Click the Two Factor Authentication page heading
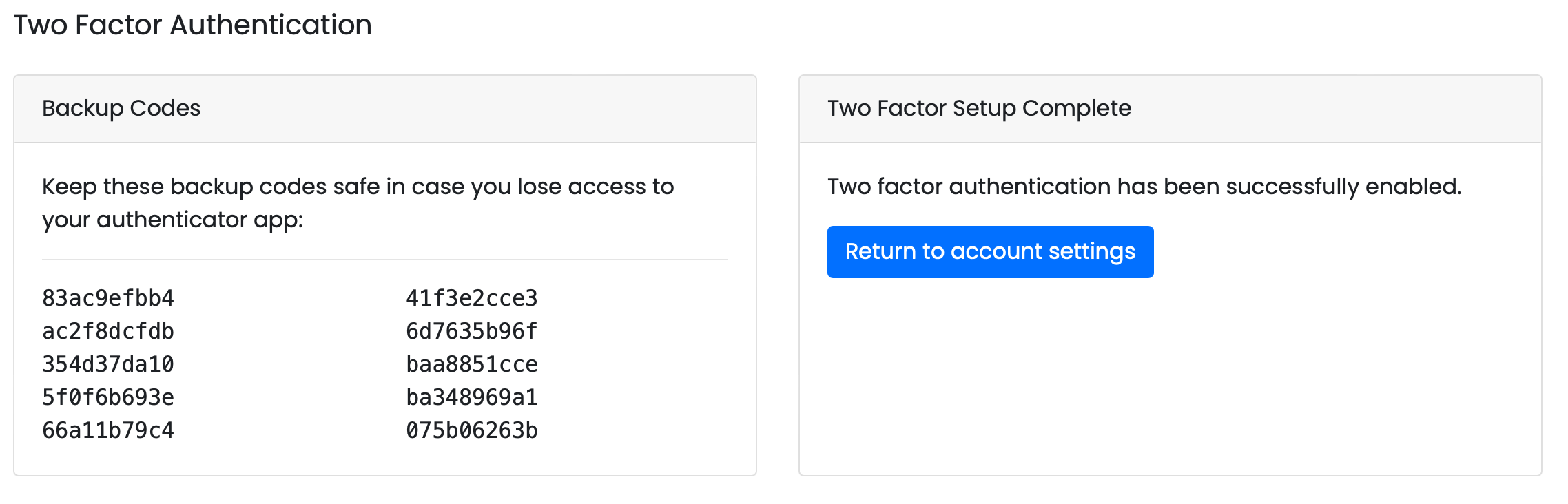Viewport: 1568px width, 504px height. pos(192,25)
